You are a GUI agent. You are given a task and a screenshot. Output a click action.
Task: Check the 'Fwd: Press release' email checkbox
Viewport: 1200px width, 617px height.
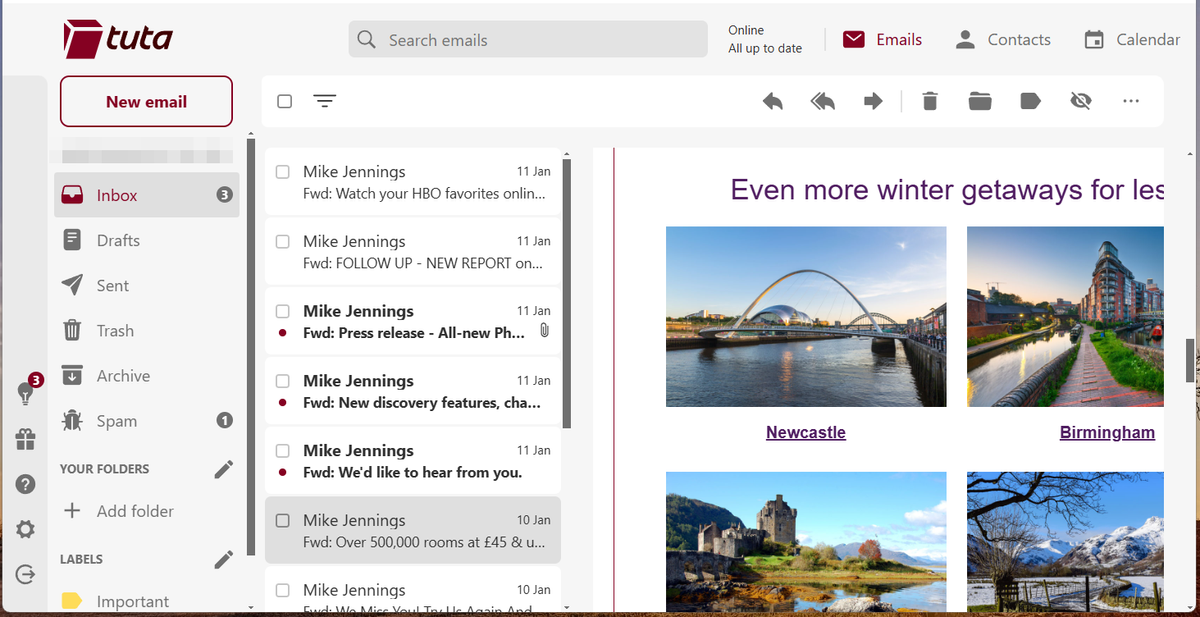click(283, 310)
